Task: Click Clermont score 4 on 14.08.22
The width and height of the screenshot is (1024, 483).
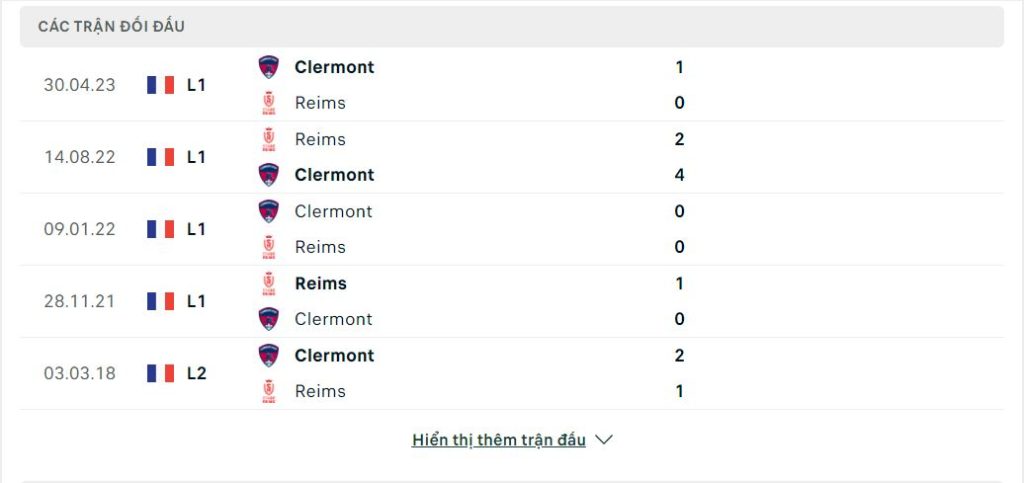Action: (679, 175)
